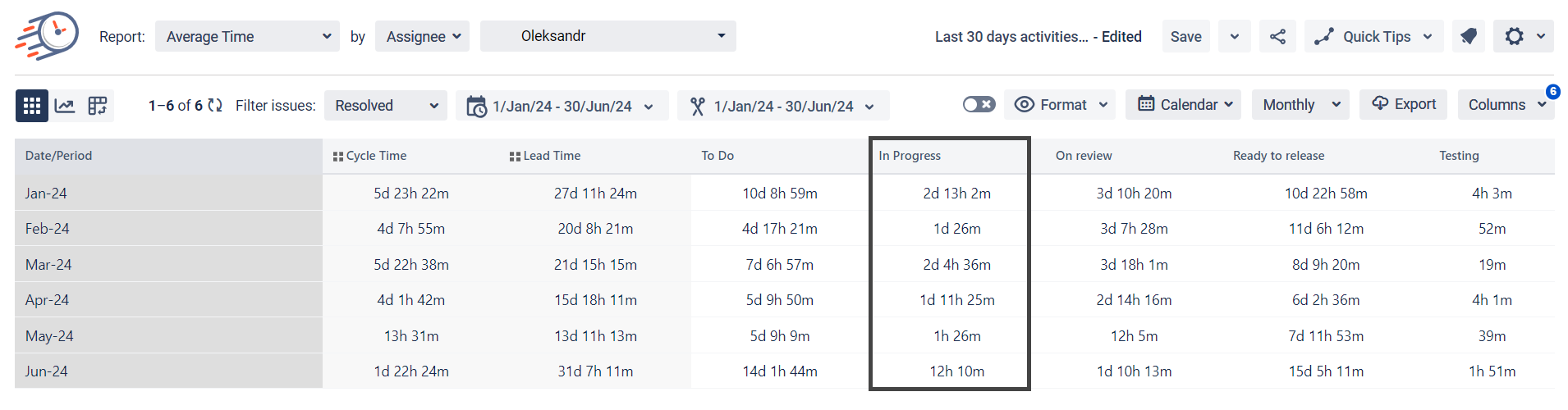Toggle the switch beside Format
The width and height of the screenshot is (1568, 410).
[x=979, y=105]
